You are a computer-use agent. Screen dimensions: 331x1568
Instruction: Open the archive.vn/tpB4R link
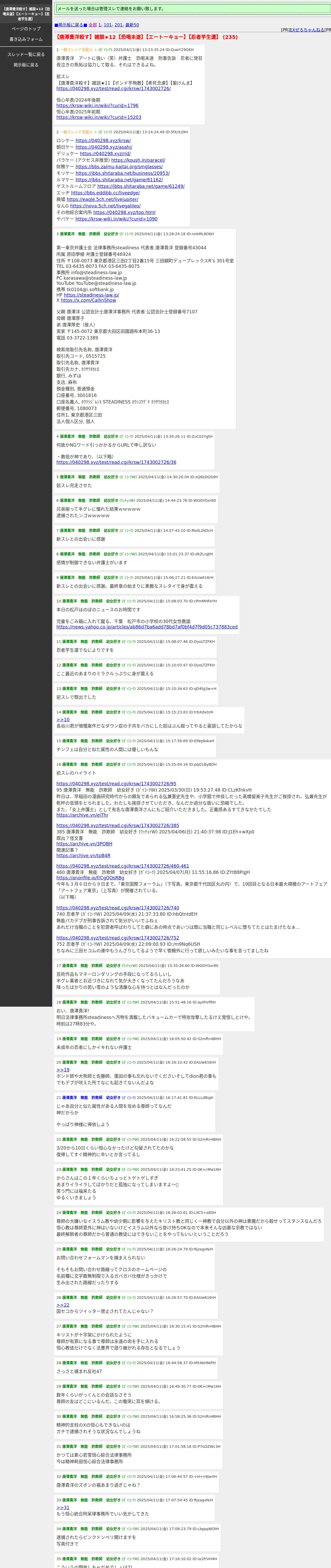coord(83,856)
